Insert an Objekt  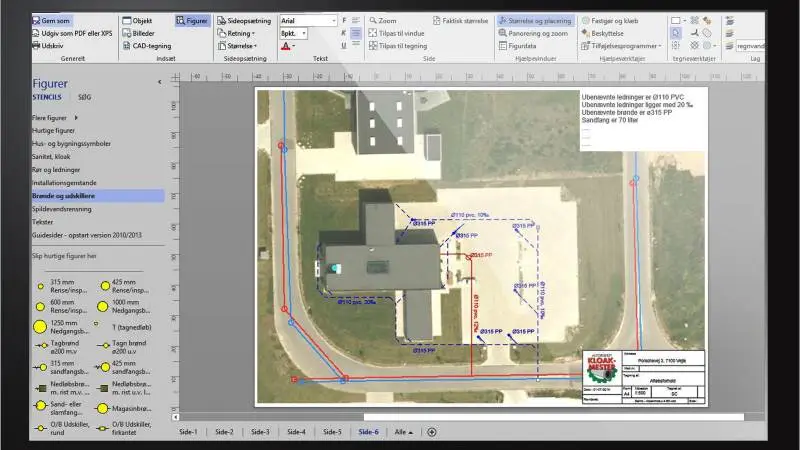137,20
